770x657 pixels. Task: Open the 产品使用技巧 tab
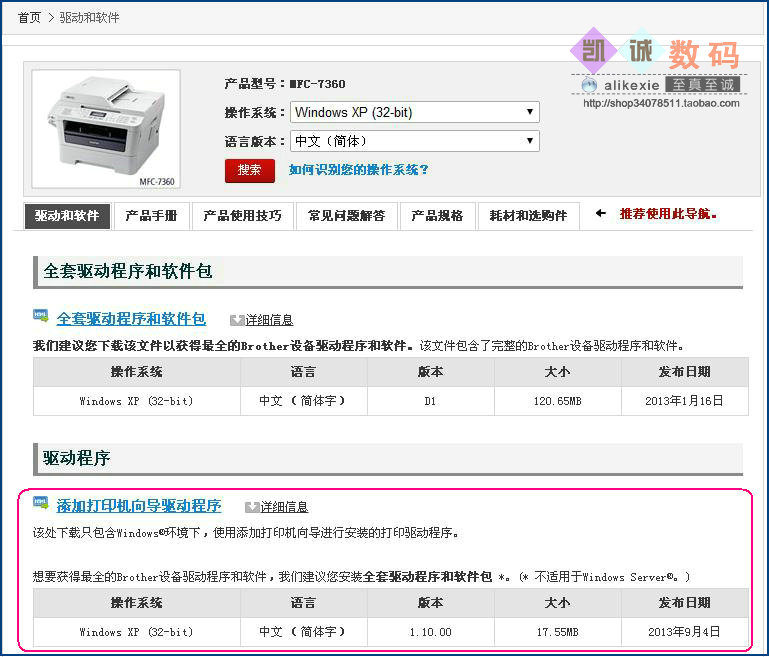coord(243,216)
